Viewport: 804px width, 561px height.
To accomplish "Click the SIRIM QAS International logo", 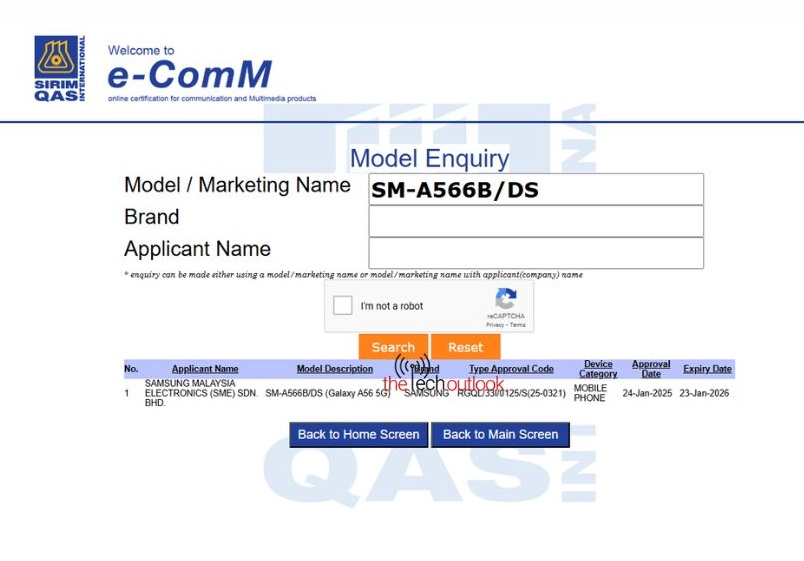I will coord(59,68).
